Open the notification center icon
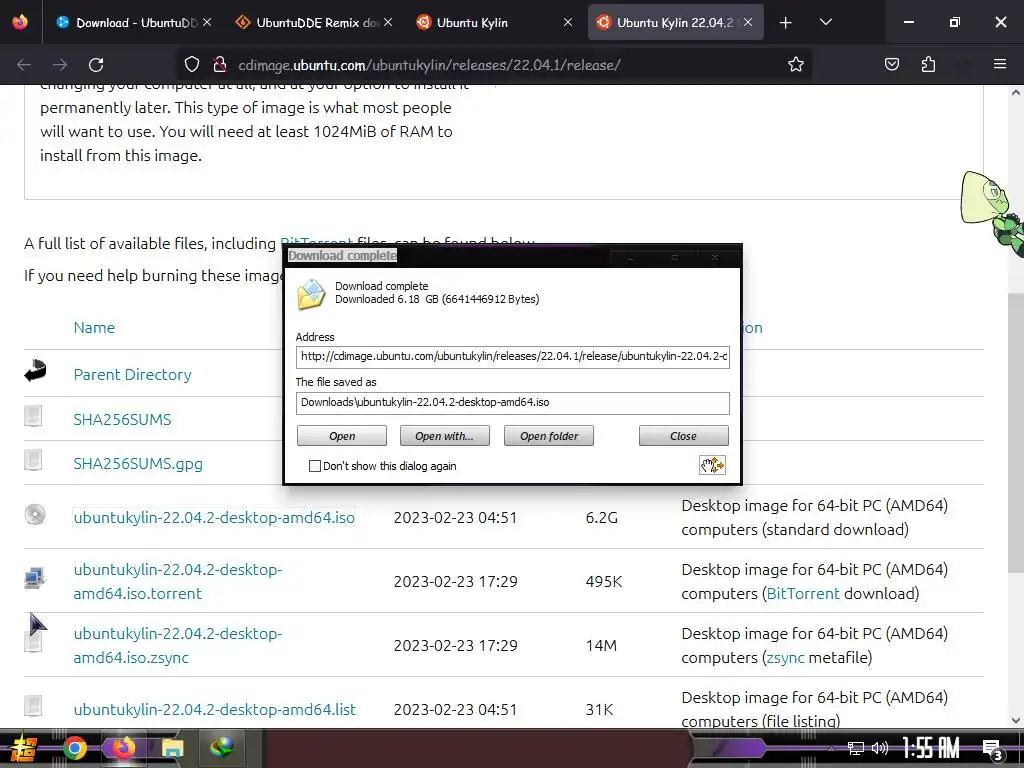 (992, 749)
